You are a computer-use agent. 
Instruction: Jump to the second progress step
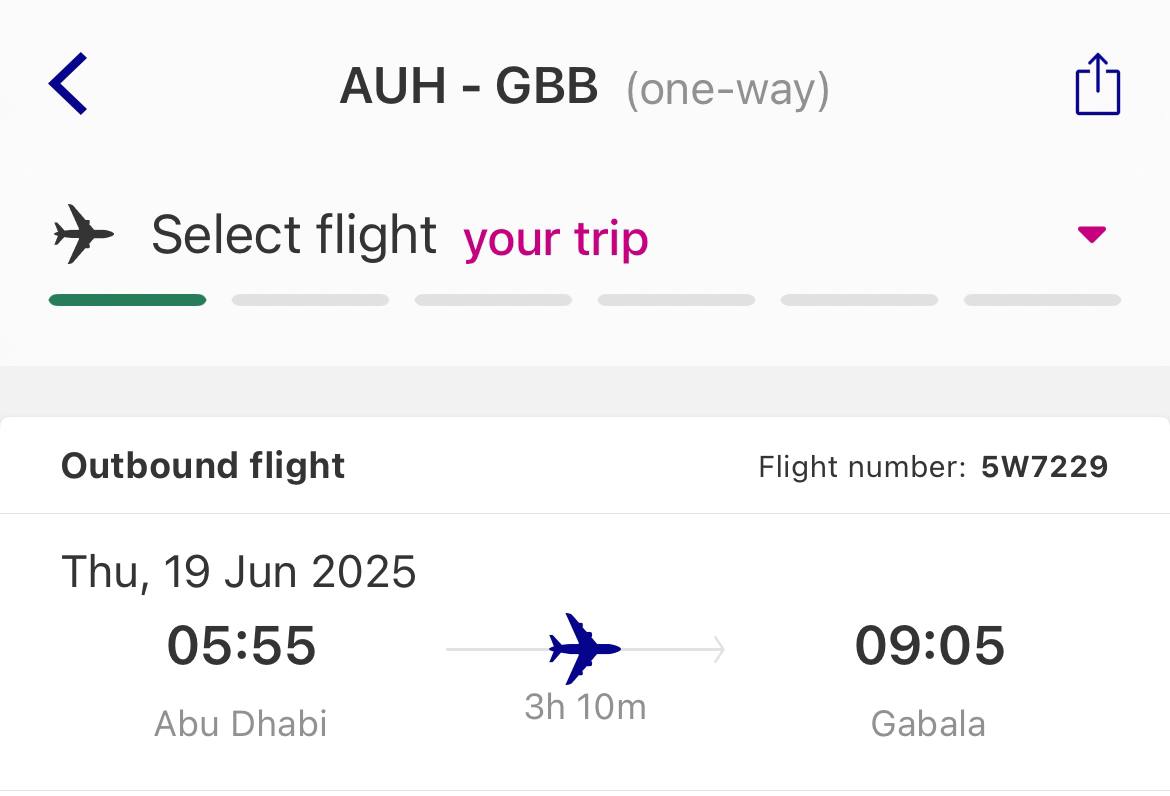click(x=310, y=300)
